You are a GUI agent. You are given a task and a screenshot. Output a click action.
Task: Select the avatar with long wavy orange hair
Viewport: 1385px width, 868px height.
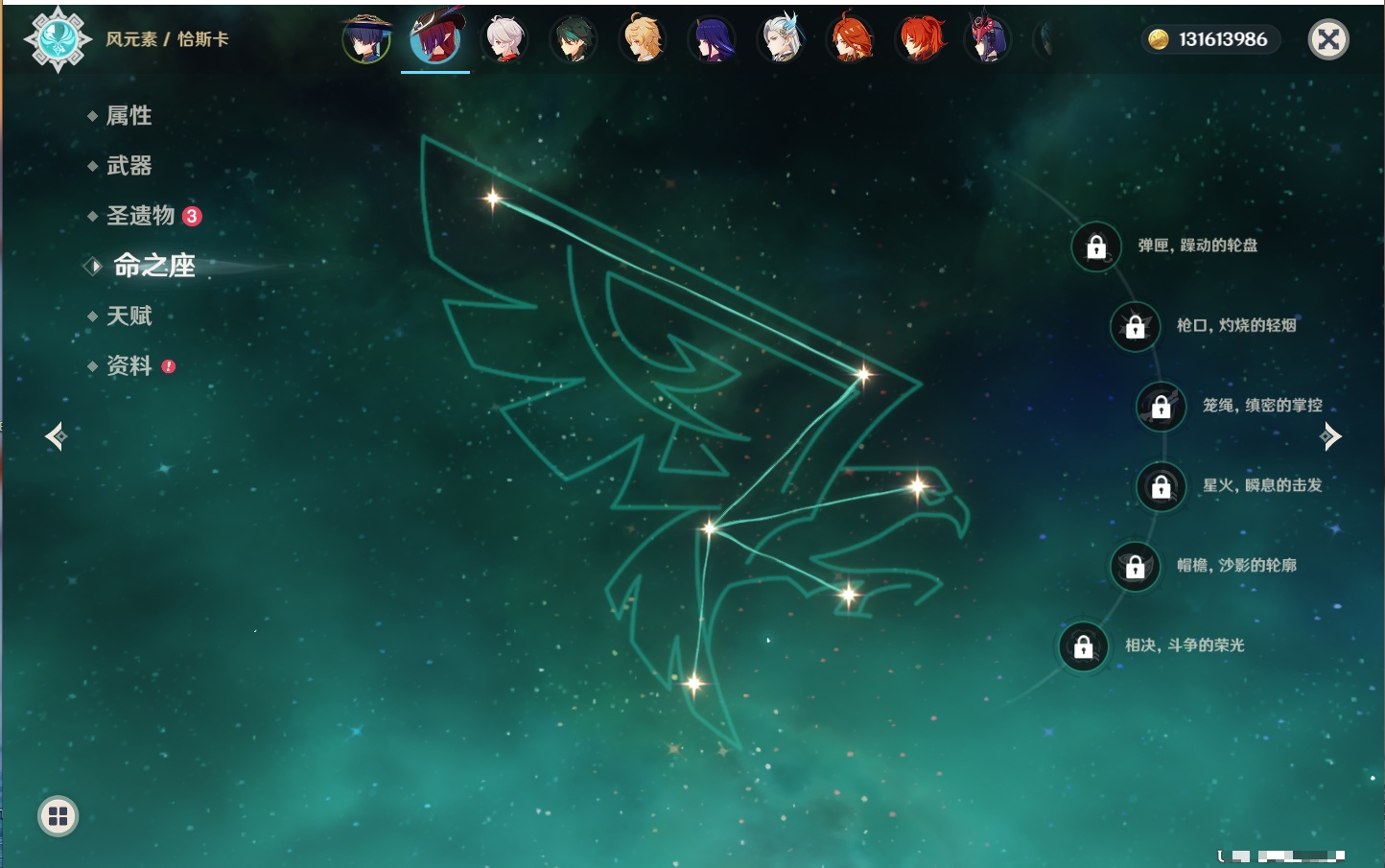coord(851,39)
